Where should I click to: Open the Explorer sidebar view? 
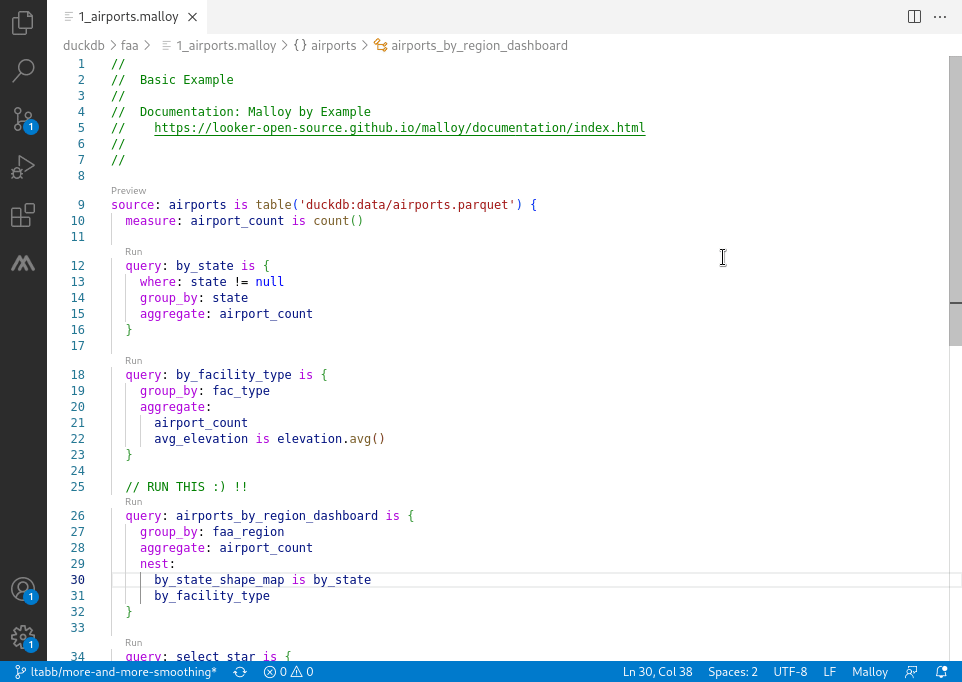coord(24,23)
